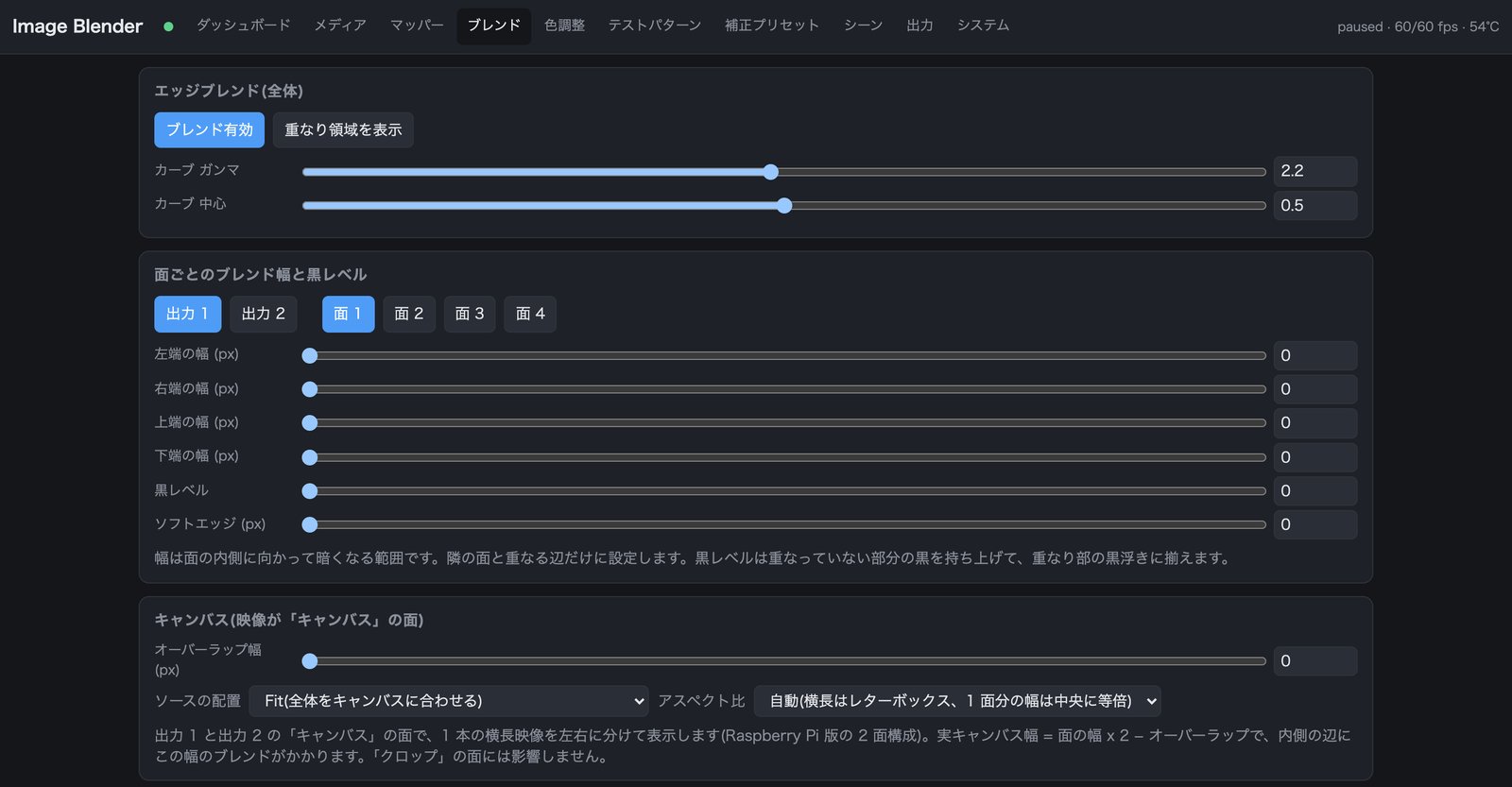Click the 上端の幅 value field
Image resolution: width=1512 pixels, height=787 pixels.
click(1314, 423)
